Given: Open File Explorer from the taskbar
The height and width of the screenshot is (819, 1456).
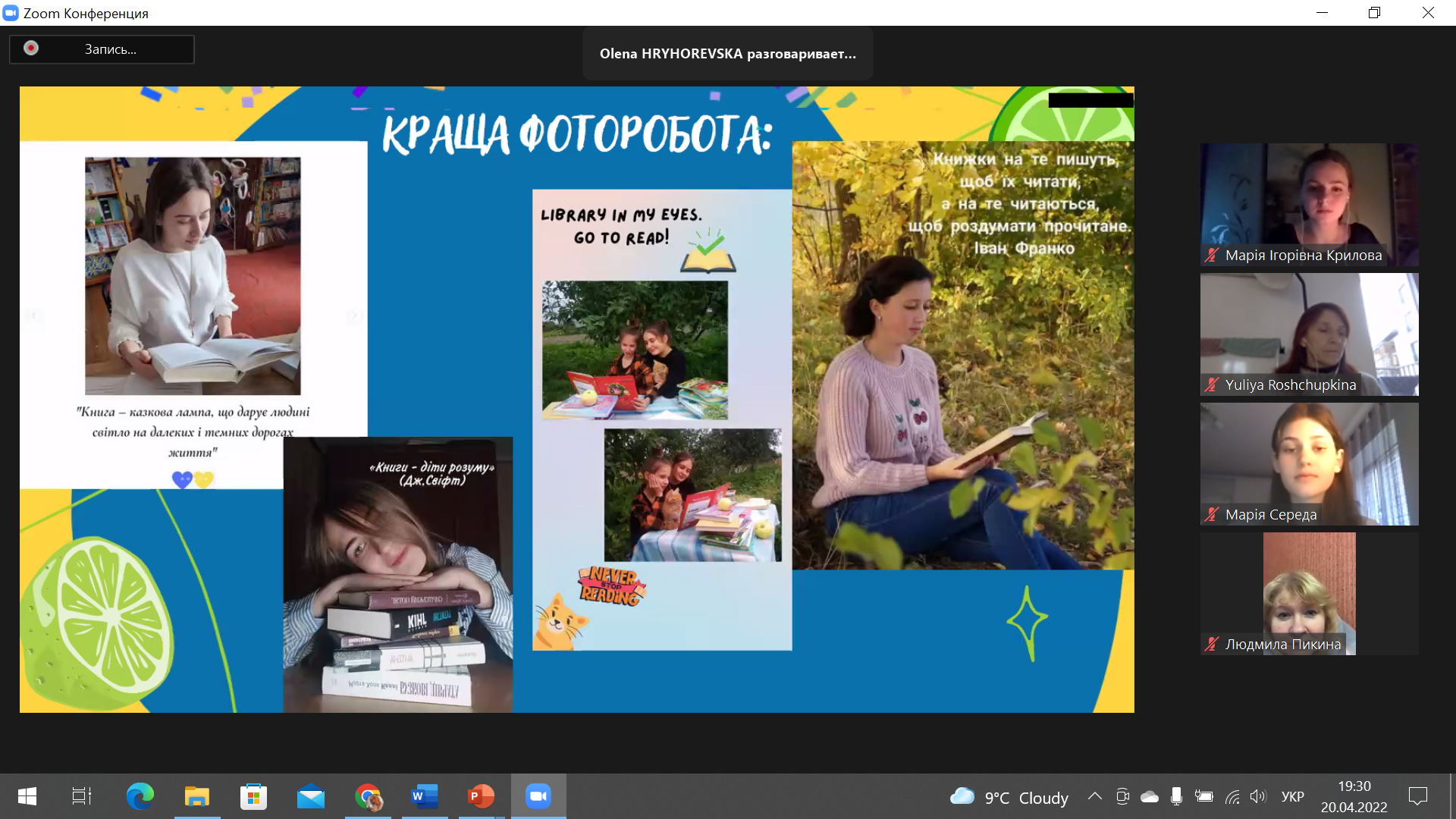Looking at the screenshot, I should coord(196,796).
